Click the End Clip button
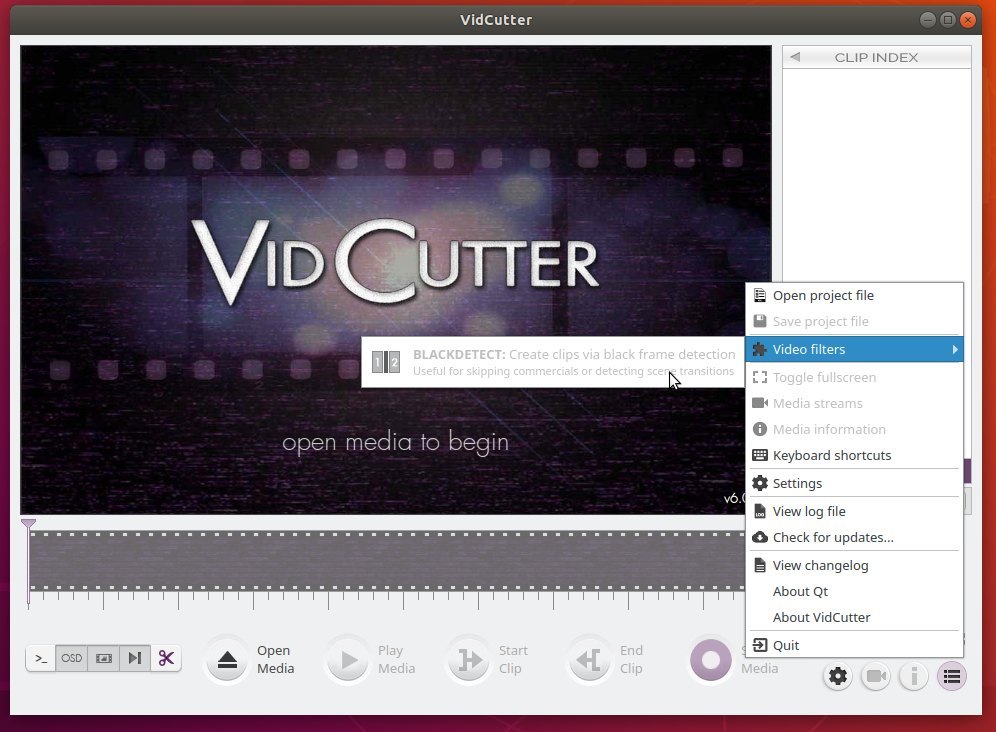The image size is (996, 732). tap(589, 659)
